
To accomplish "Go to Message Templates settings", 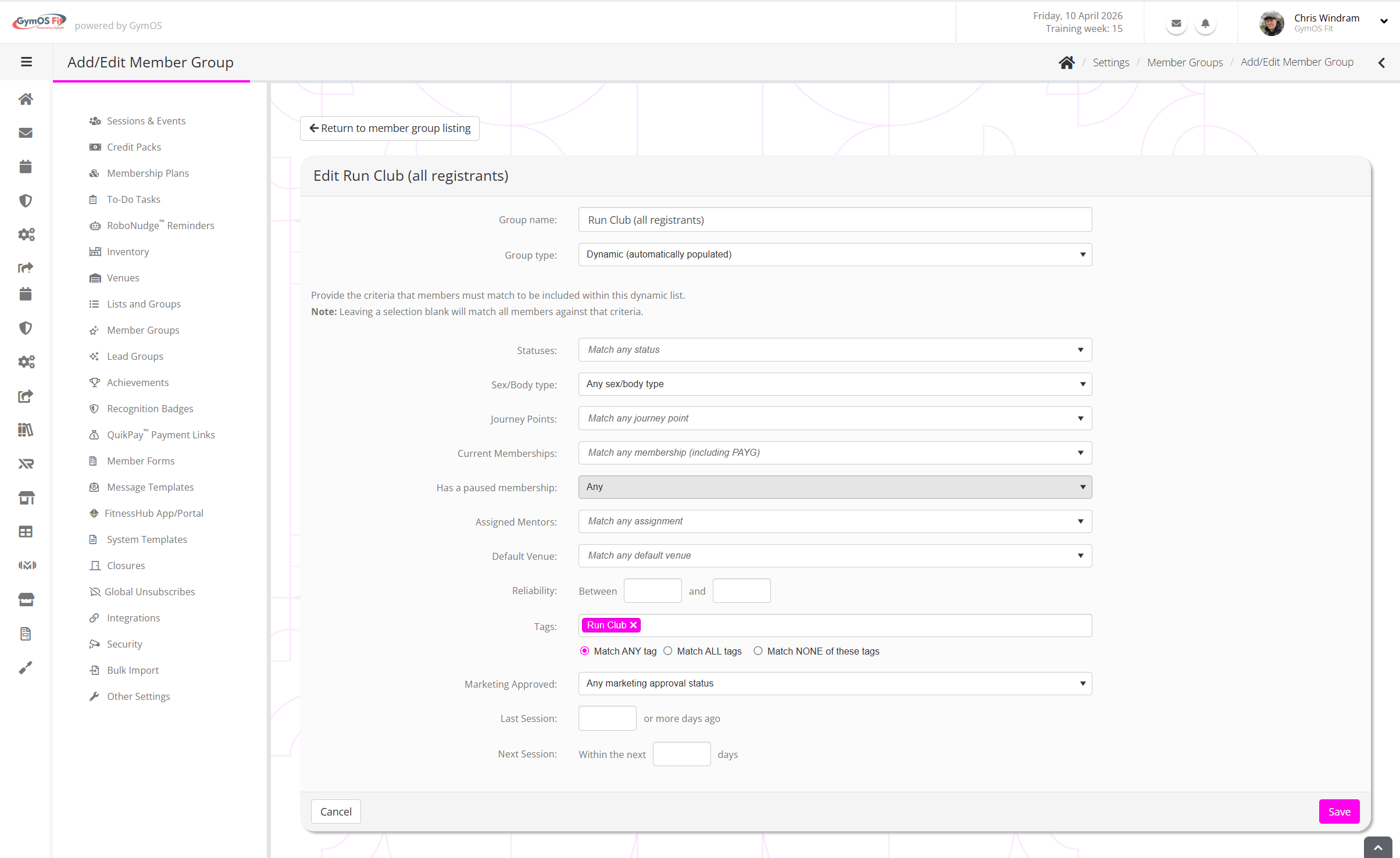I will point(150,487).
